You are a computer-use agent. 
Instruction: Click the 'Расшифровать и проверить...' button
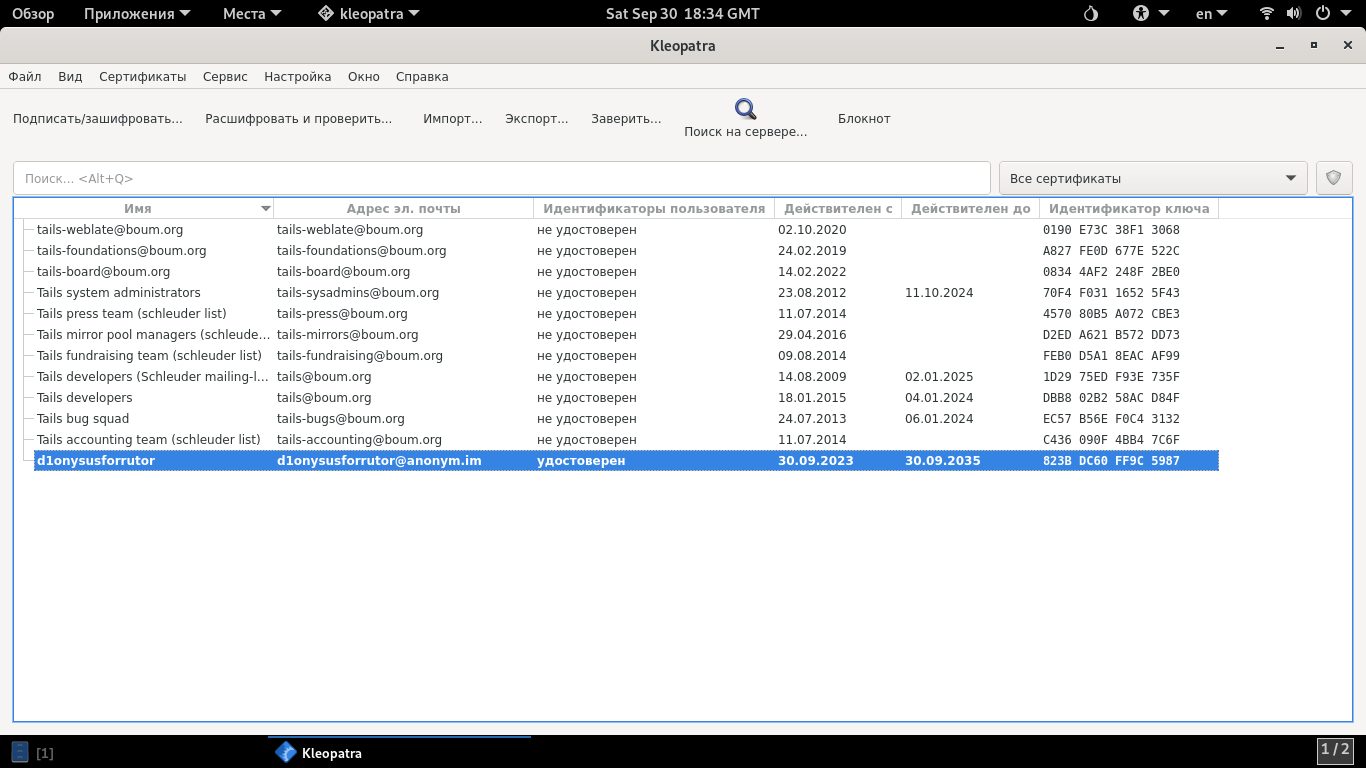[298, 118]
